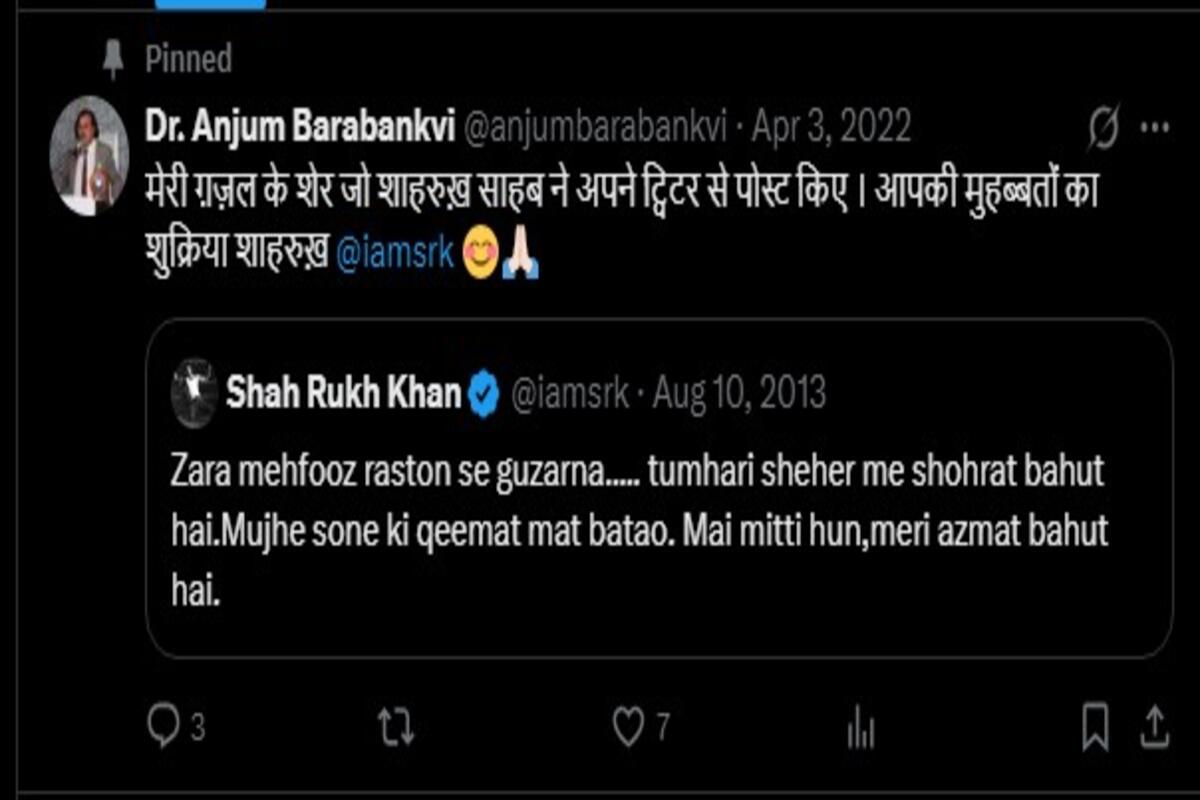Screen dimensions: 1200x800
Task: Click the blue verified badge
Action: pyautogui.click(x=484, y=395)
